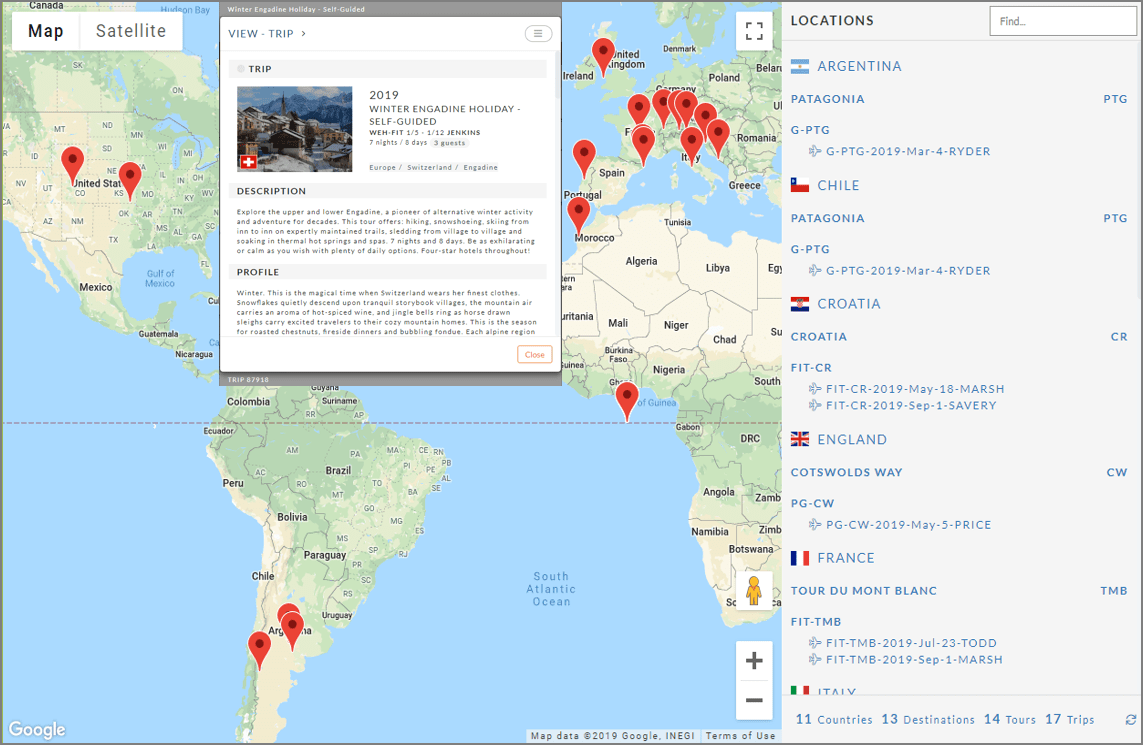Toggle fullscreen map view
The image size is (1143, 745).
point(754,31)
